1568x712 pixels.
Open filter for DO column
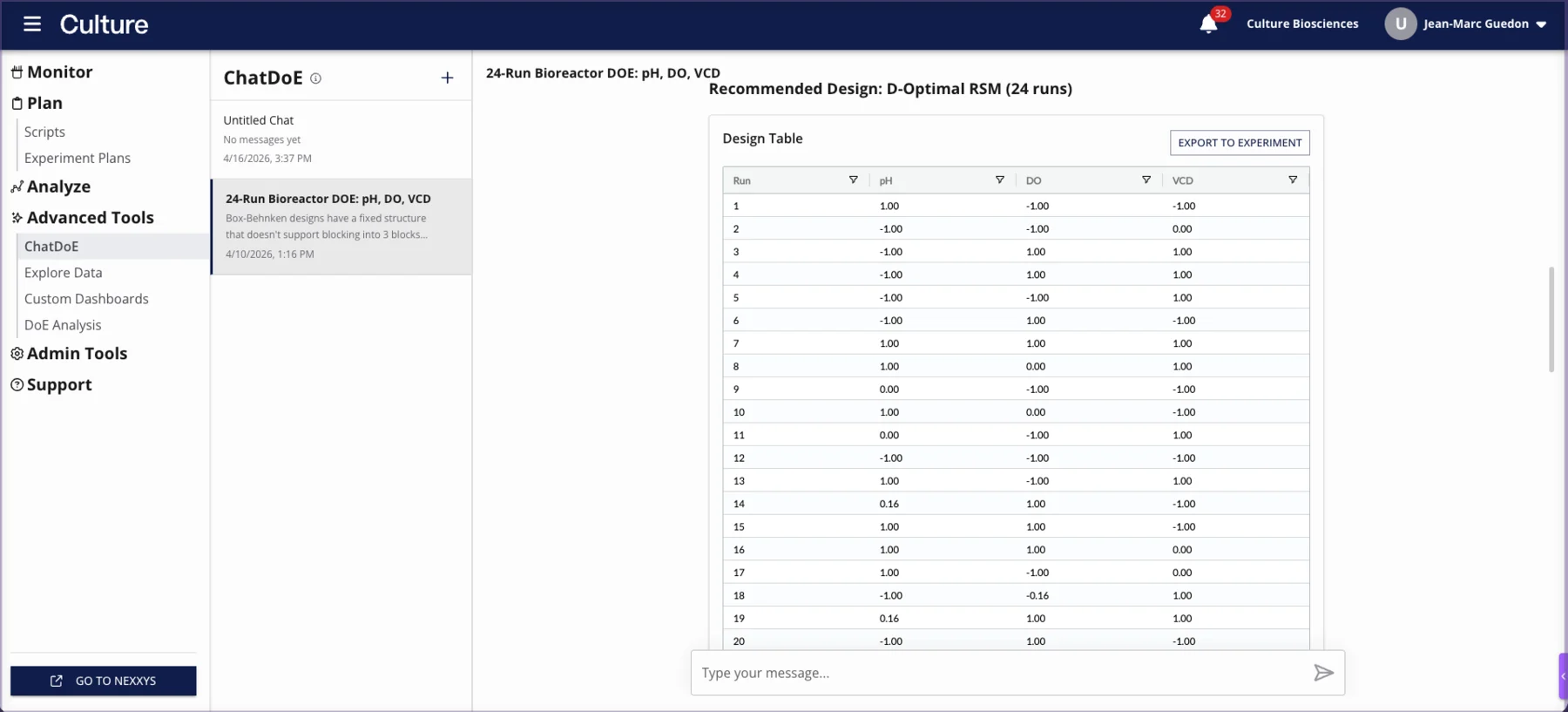coord(1146,180)
